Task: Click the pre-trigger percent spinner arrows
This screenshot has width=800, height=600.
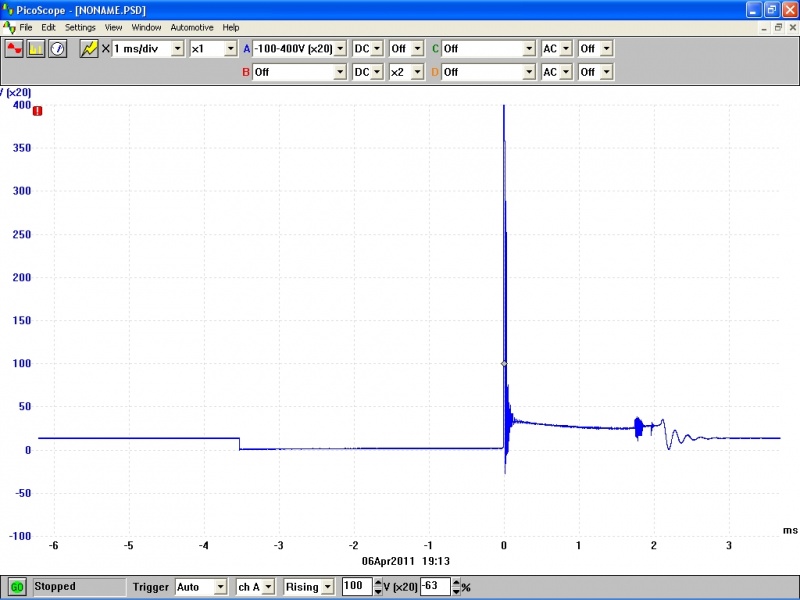Action: coord(456,587)
